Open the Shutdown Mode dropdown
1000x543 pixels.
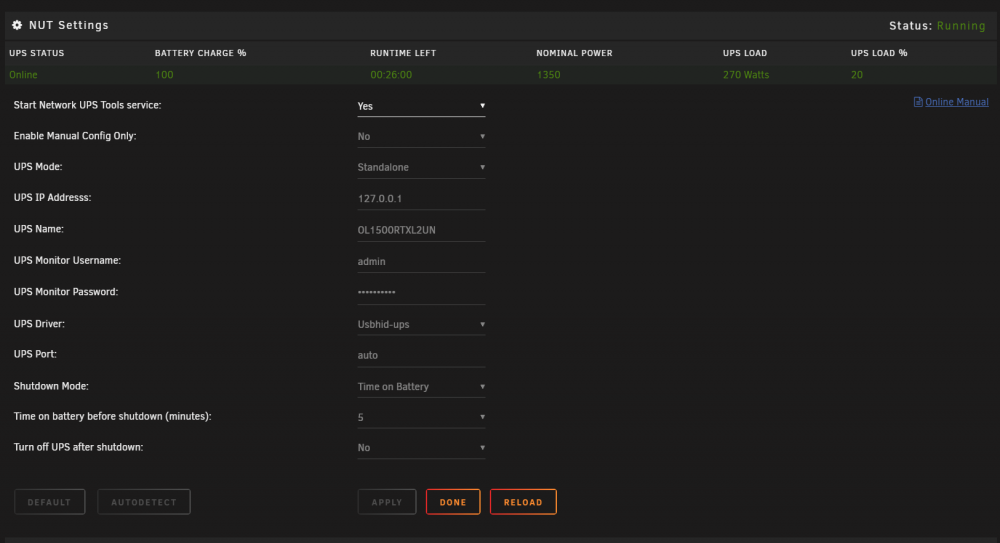point(421,387)
